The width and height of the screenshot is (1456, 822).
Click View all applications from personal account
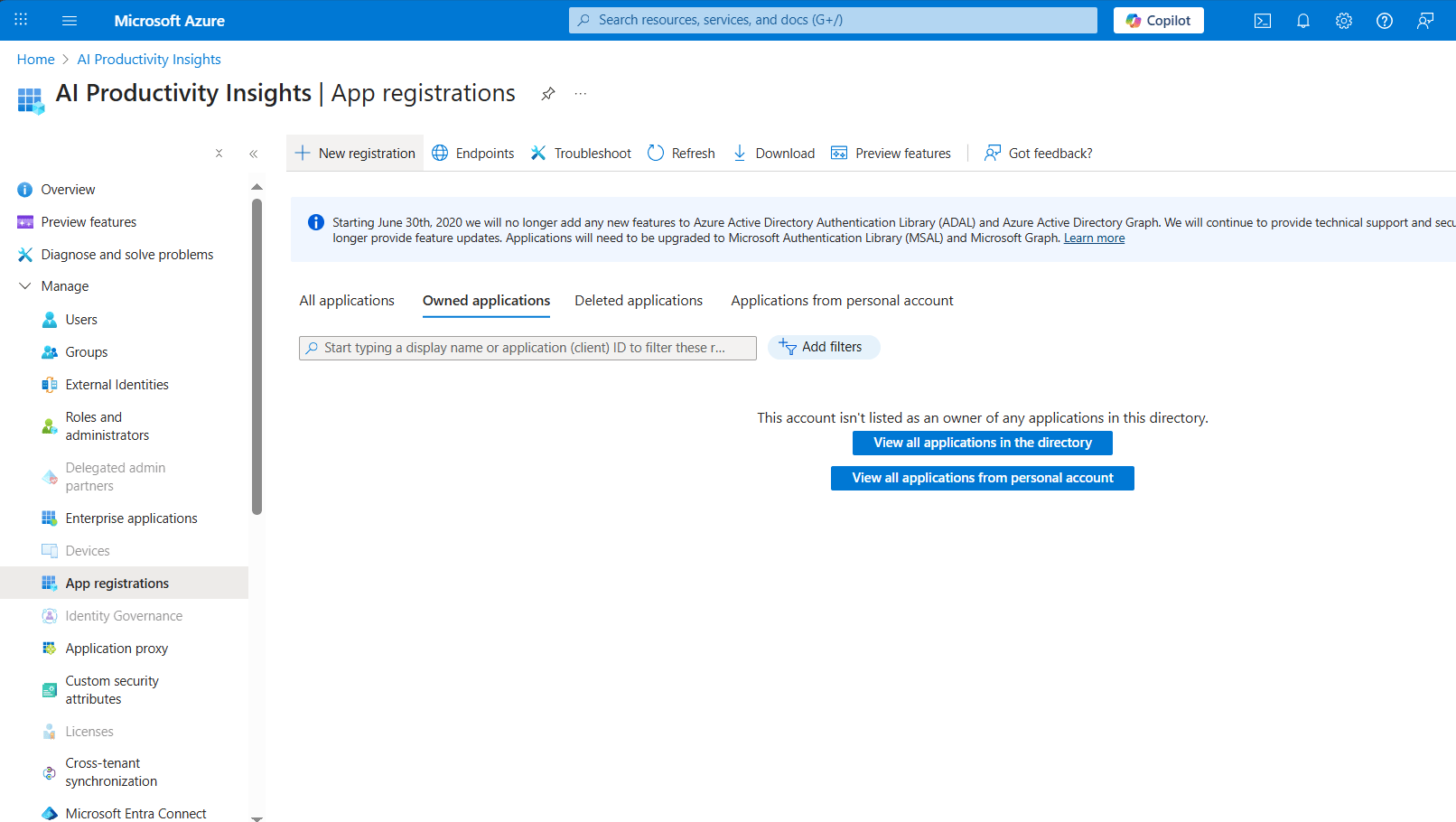tap(983, 478)
